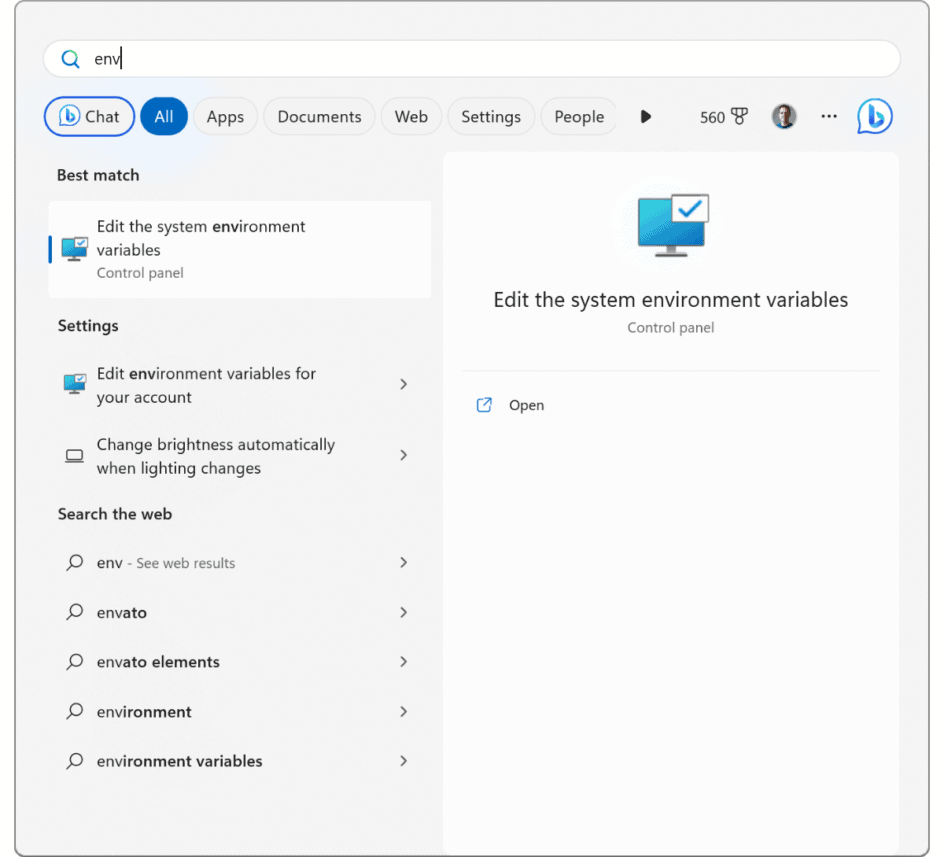Click inside the search input field
This screenshot has width=944, height=857.
coord(400,58)
